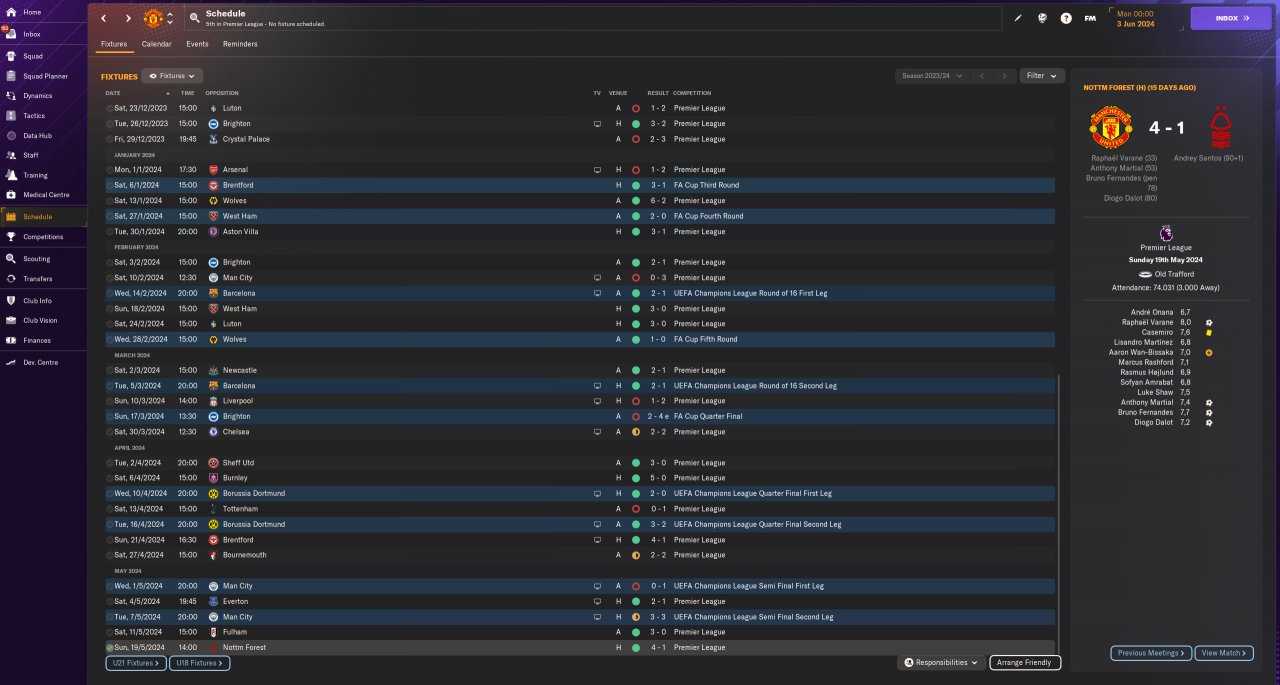Toggle the circle on Sat, 13/4/2024 row

[x=109, y=509]
